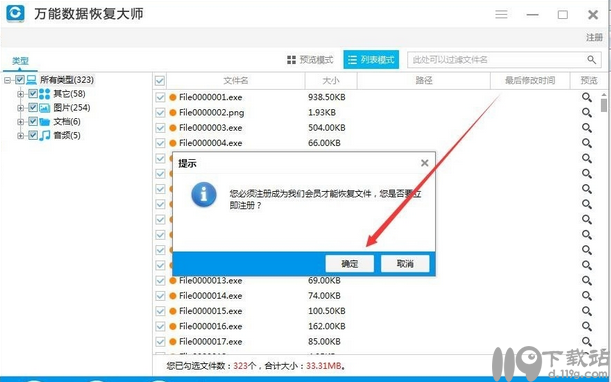This screenshot has height=382, width=611.
Task: Preview File0000004.exe with magnifier icon
Action: pyautogui.click(x=587, y=143)
